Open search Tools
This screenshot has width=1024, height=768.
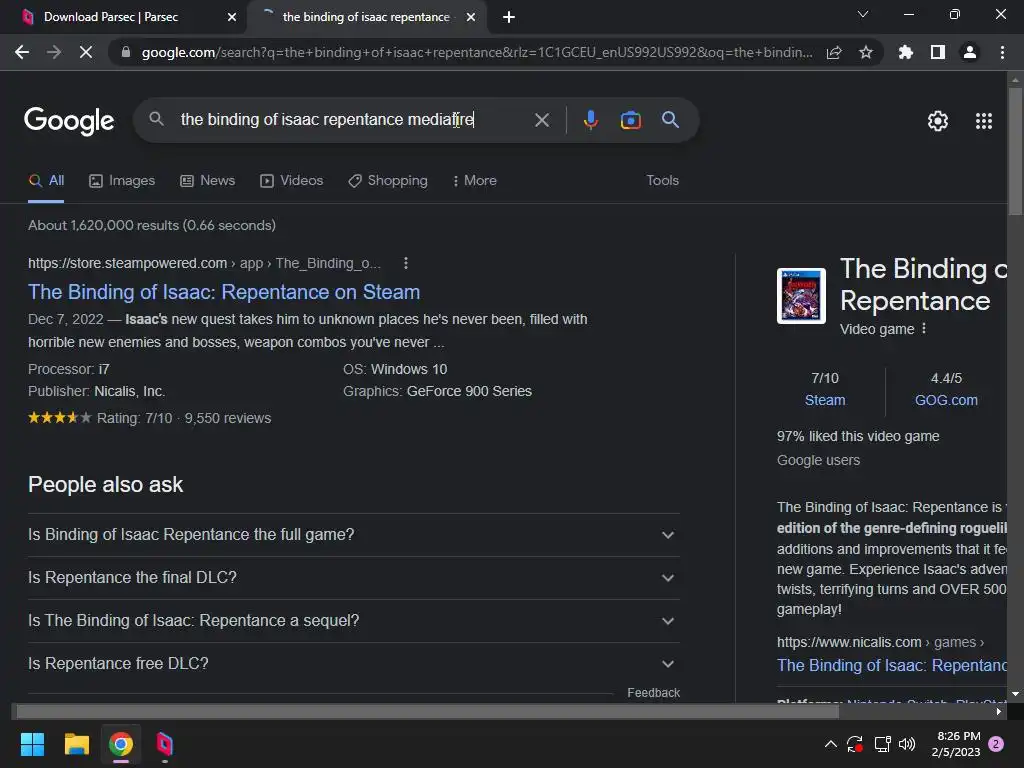point(662,181)
